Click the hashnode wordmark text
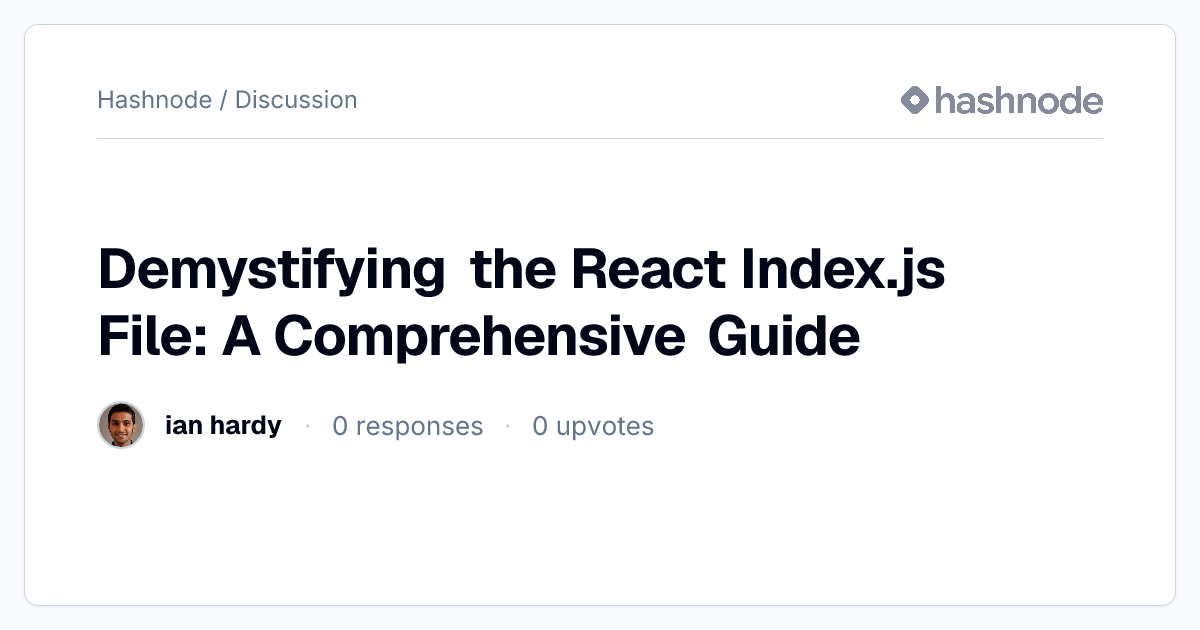The width and height of the screenshot is (1200, 630). tap(1019, 100)
